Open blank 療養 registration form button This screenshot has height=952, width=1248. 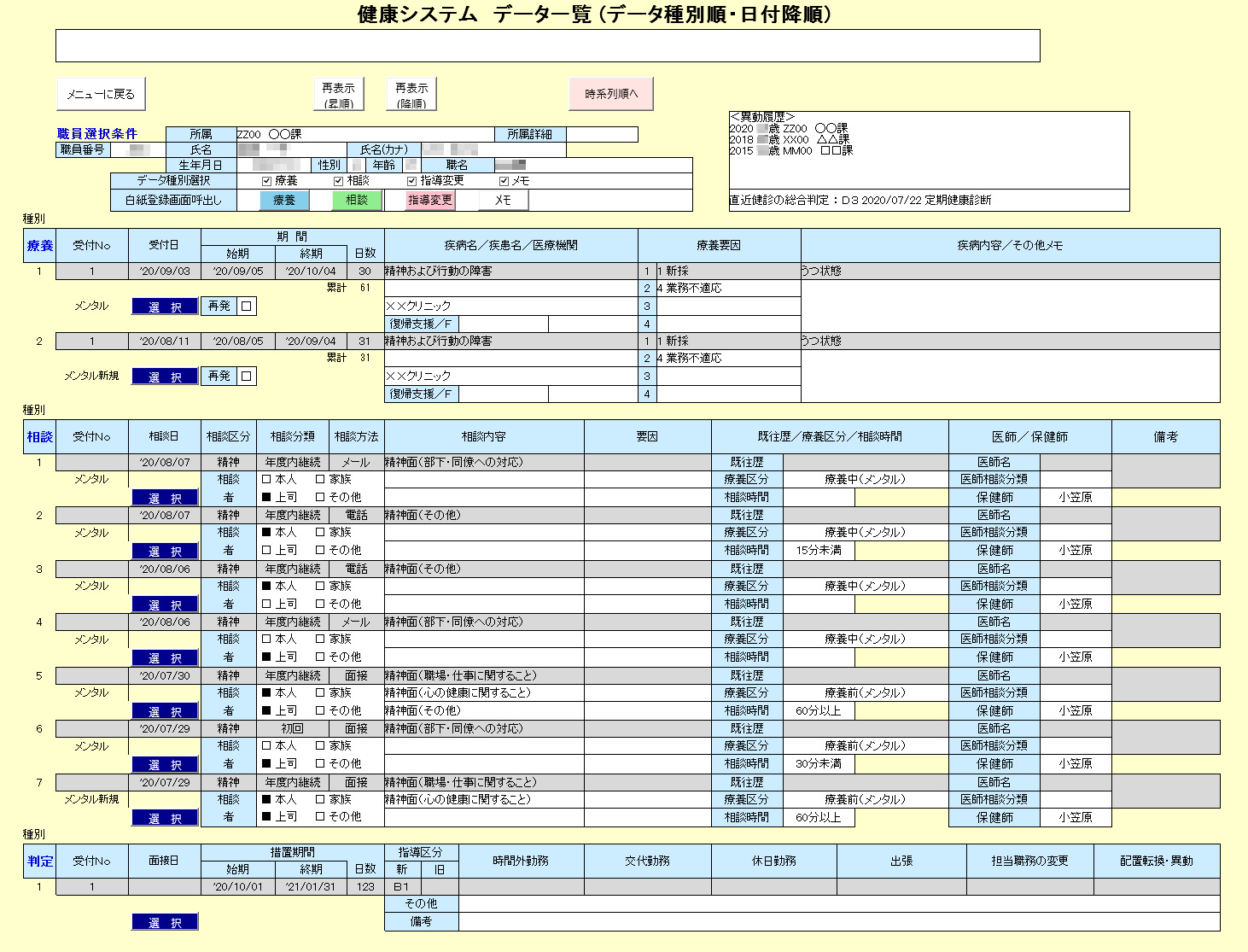click(284, 200)
